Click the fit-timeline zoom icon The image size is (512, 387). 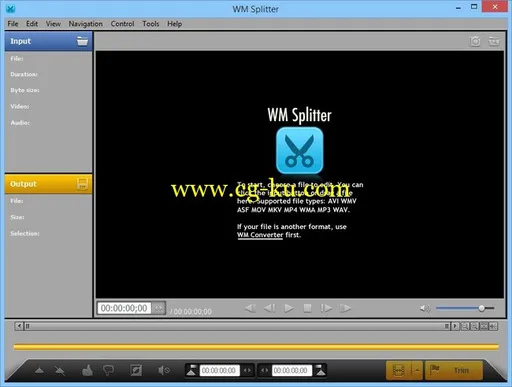[484, 326]
